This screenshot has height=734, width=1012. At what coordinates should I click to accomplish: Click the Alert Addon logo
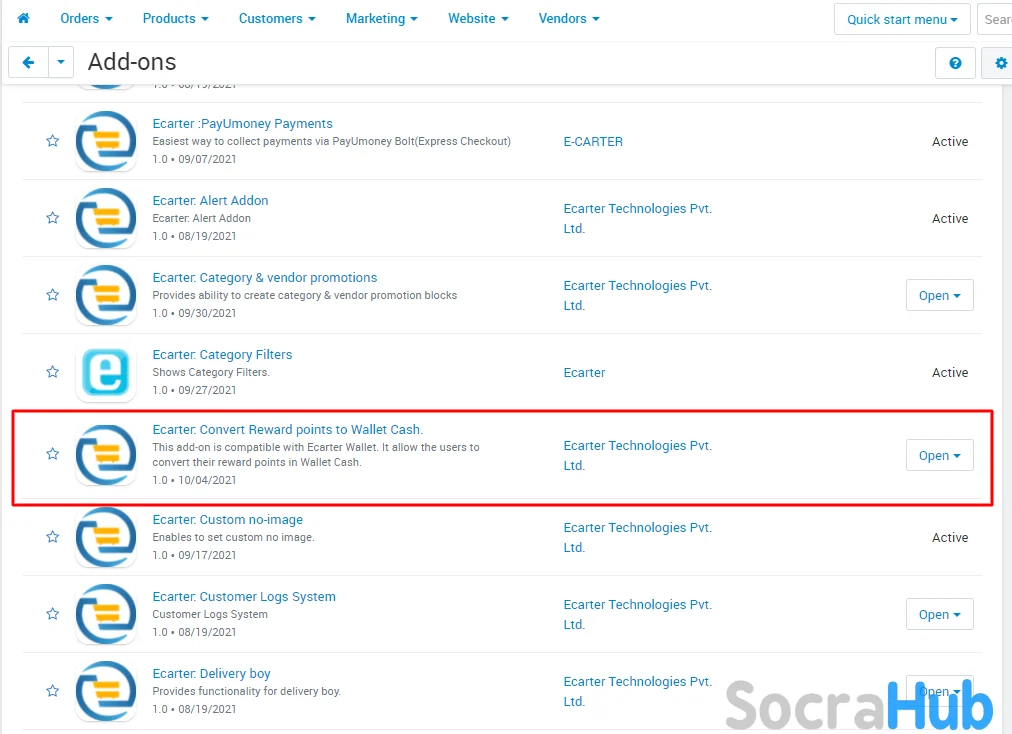[106, 218]
